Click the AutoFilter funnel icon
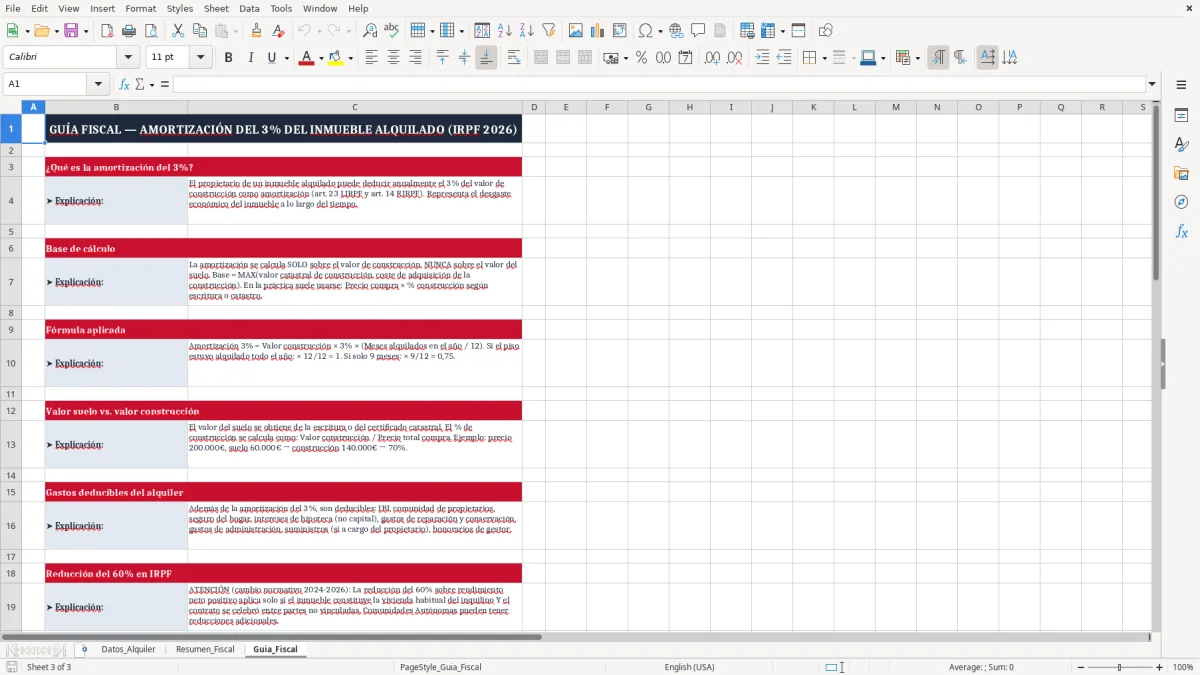The image size is (1200, 675). click(548, 31)
